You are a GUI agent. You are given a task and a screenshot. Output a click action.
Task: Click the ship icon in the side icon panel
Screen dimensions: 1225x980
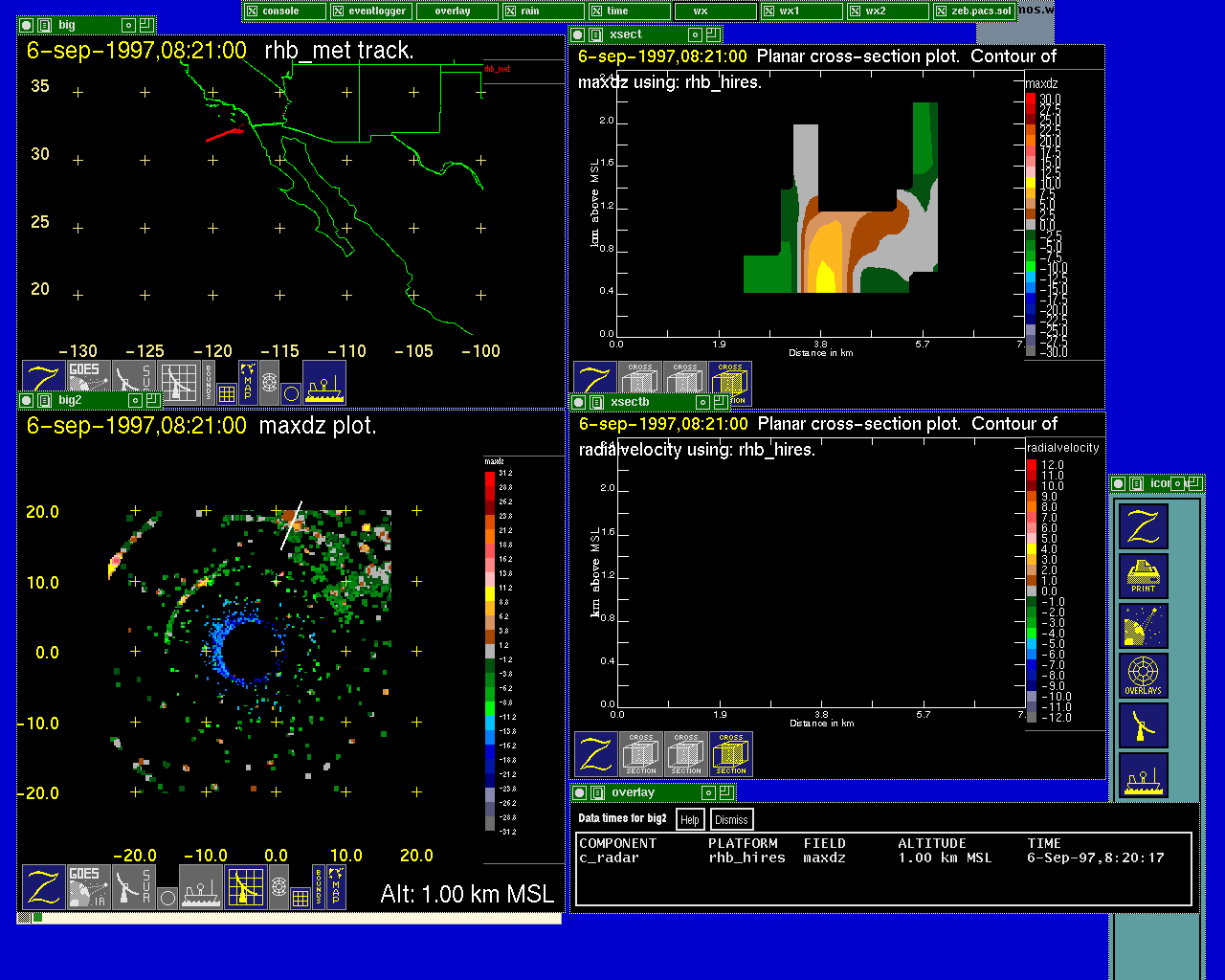coord(1144,775)
